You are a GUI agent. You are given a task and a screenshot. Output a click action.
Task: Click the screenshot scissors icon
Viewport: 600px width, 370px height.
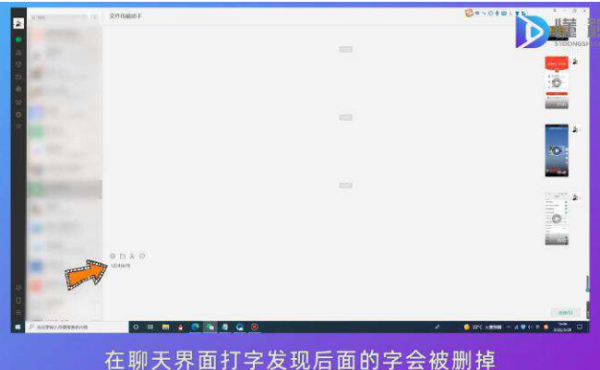coord(132,256)
